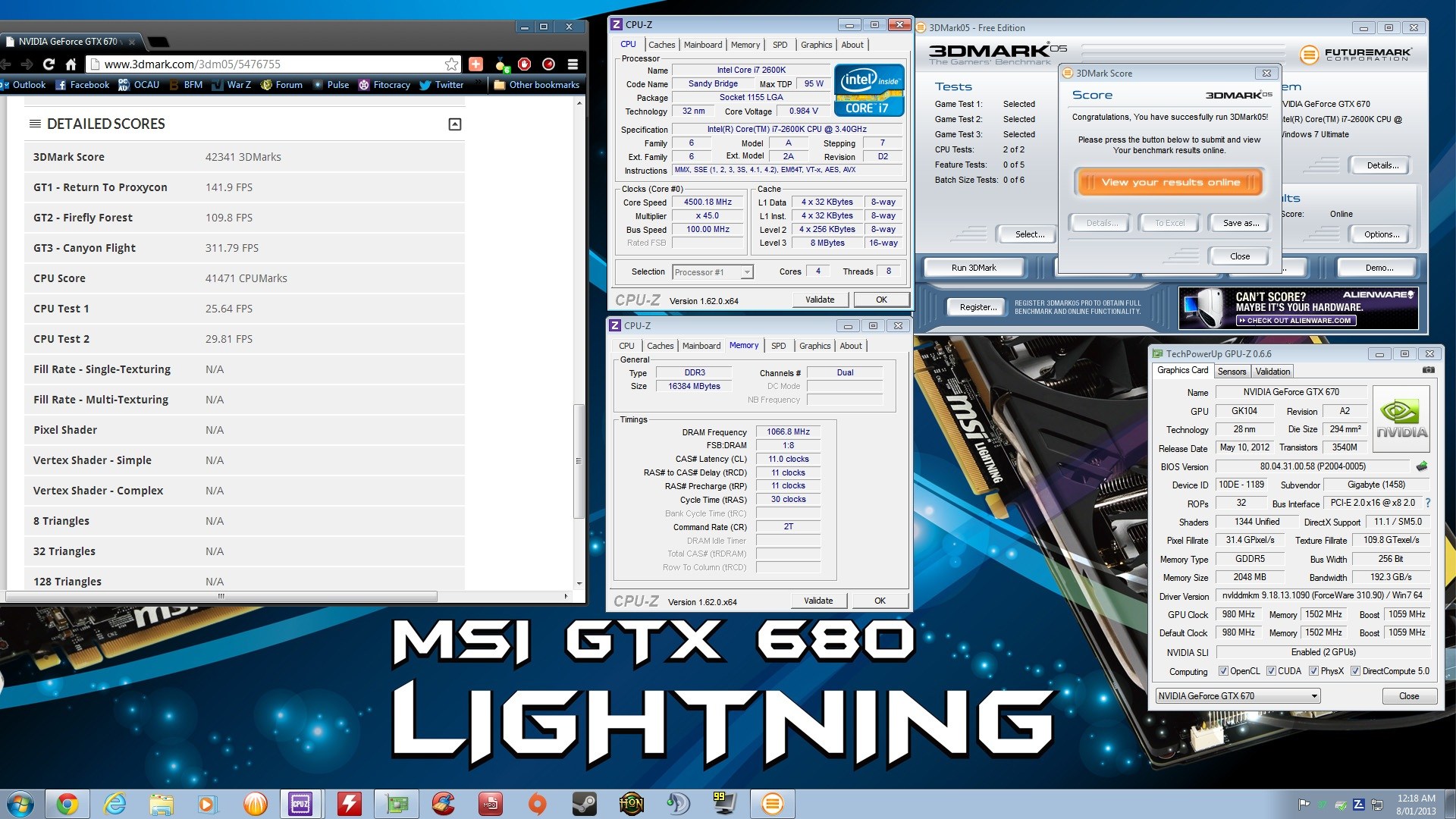Click Options... button in 3DMark05
Viewport: 1456px width, 819px height.
(x=1382, y=234)
